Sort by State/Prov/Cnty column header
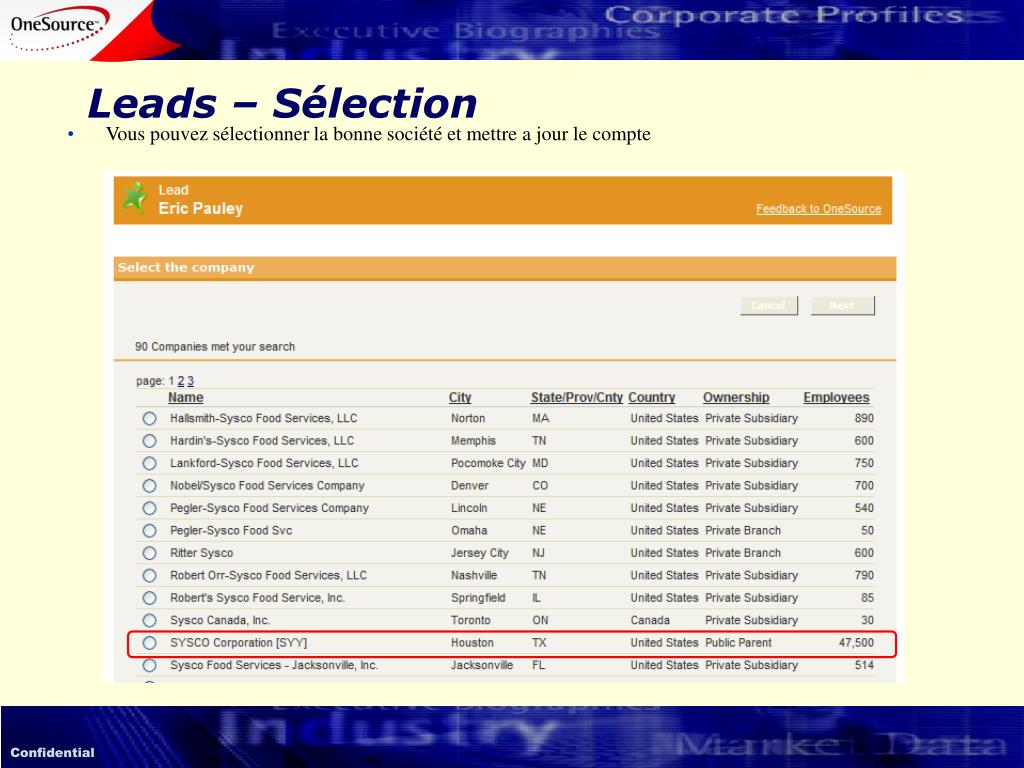The image size is (1024, 768). click(577, 397)
